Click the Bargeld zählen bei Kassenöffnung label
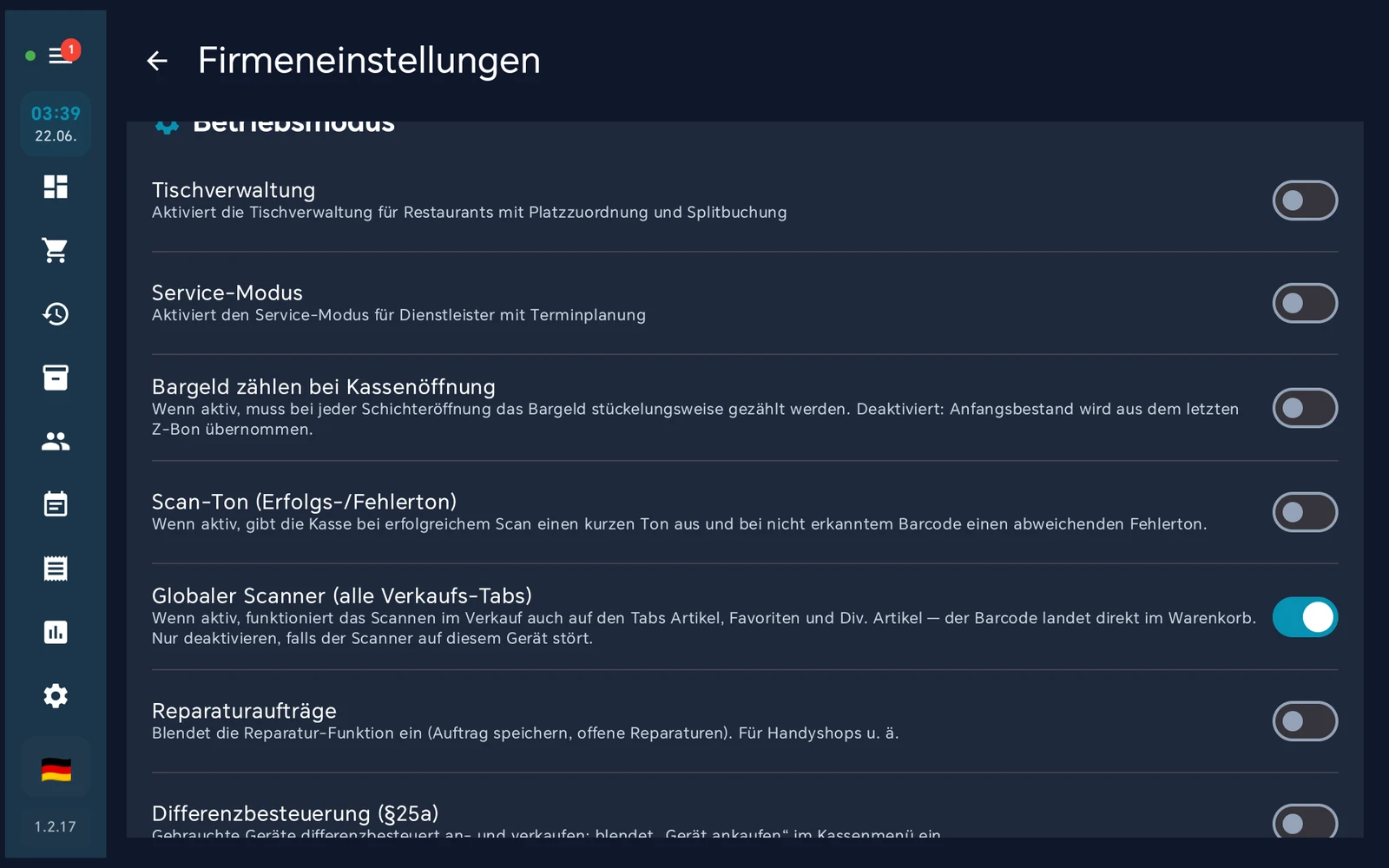1389x868 pixels. point(324,387)
